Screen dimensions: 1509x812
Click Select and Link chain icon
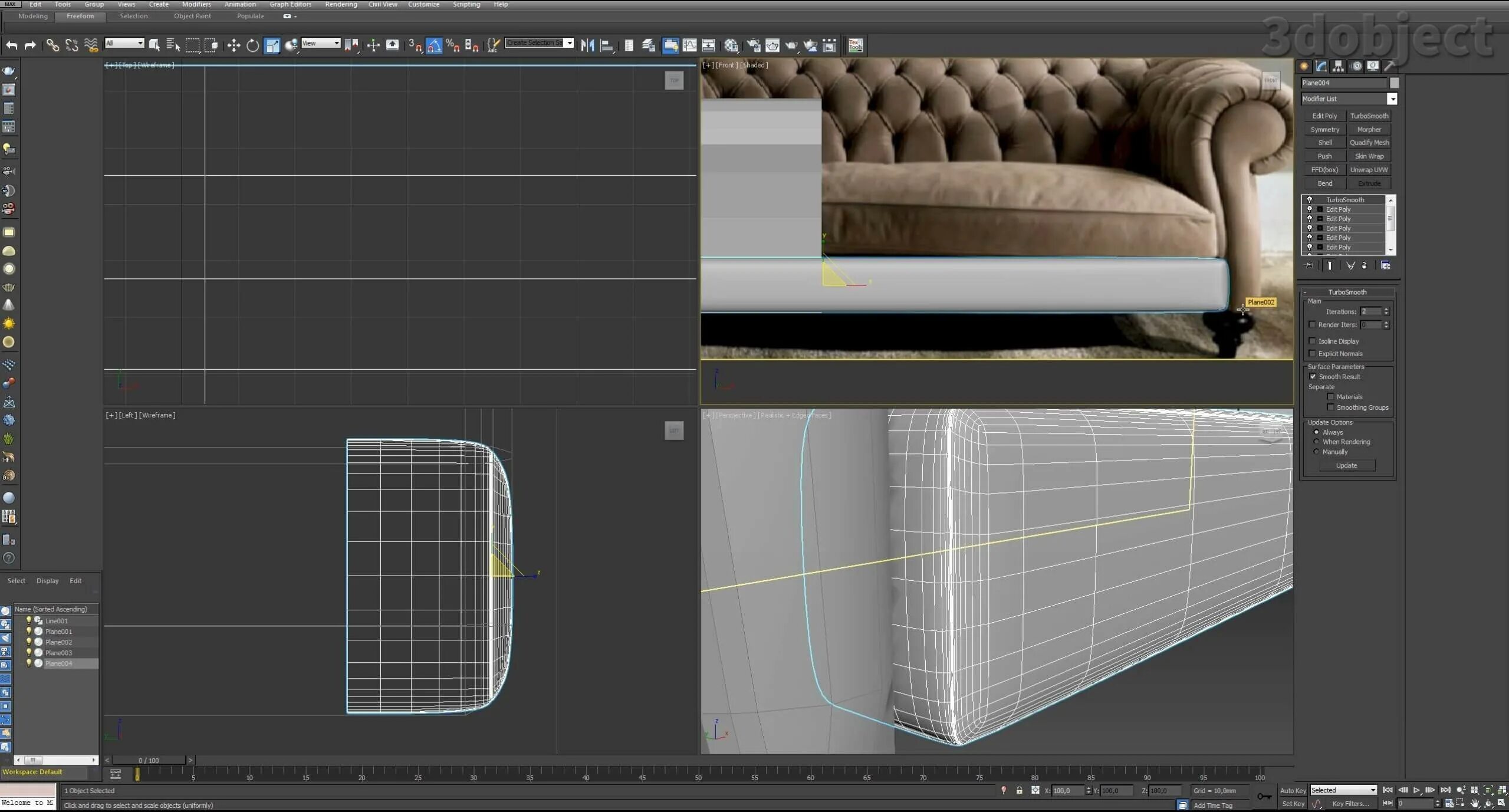tap(52, 45)
